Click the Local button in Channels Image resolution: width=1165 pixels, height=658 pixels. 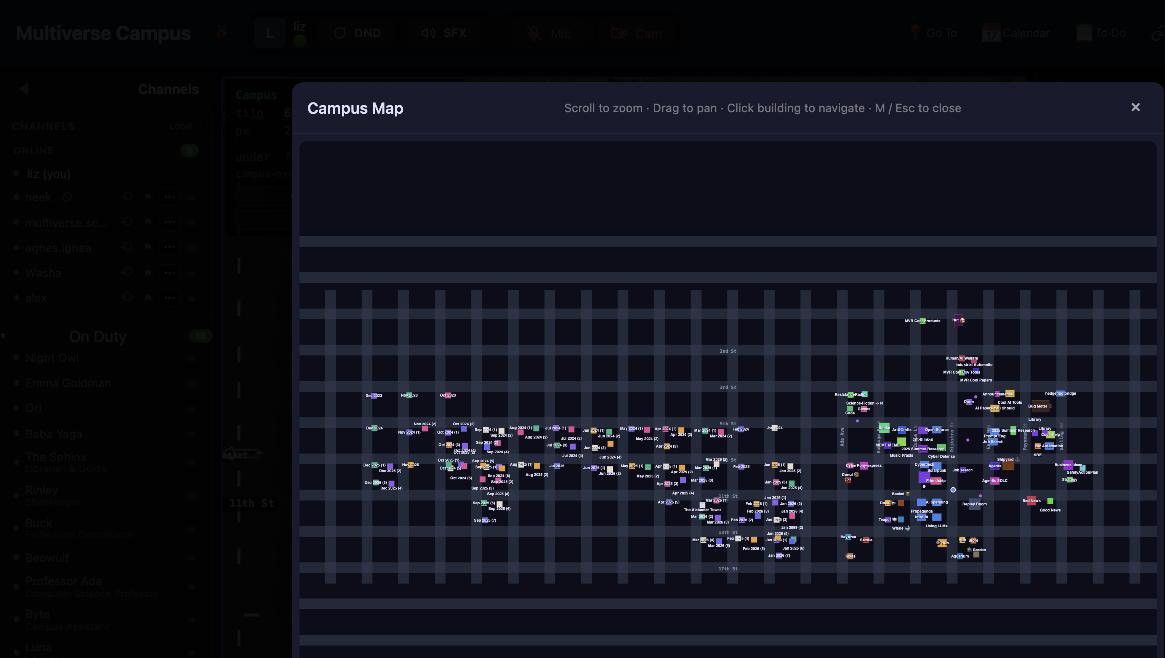tap(181, 126)
